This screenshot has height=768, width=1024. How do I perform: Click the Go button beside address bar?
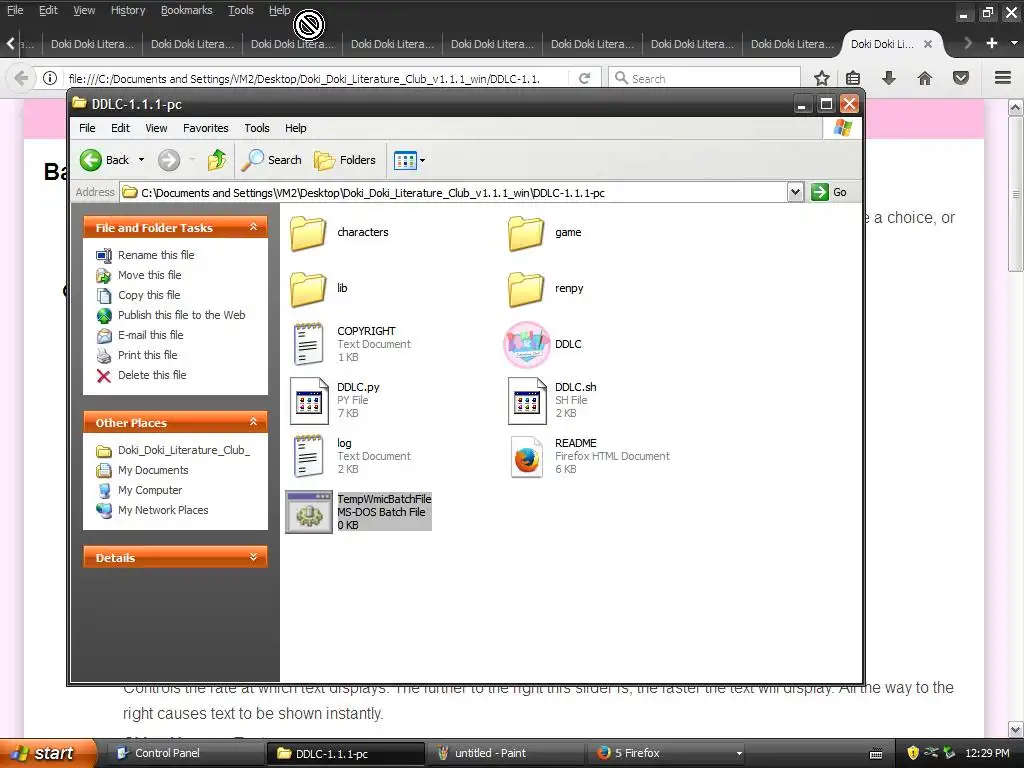click(x=829, y=193)
